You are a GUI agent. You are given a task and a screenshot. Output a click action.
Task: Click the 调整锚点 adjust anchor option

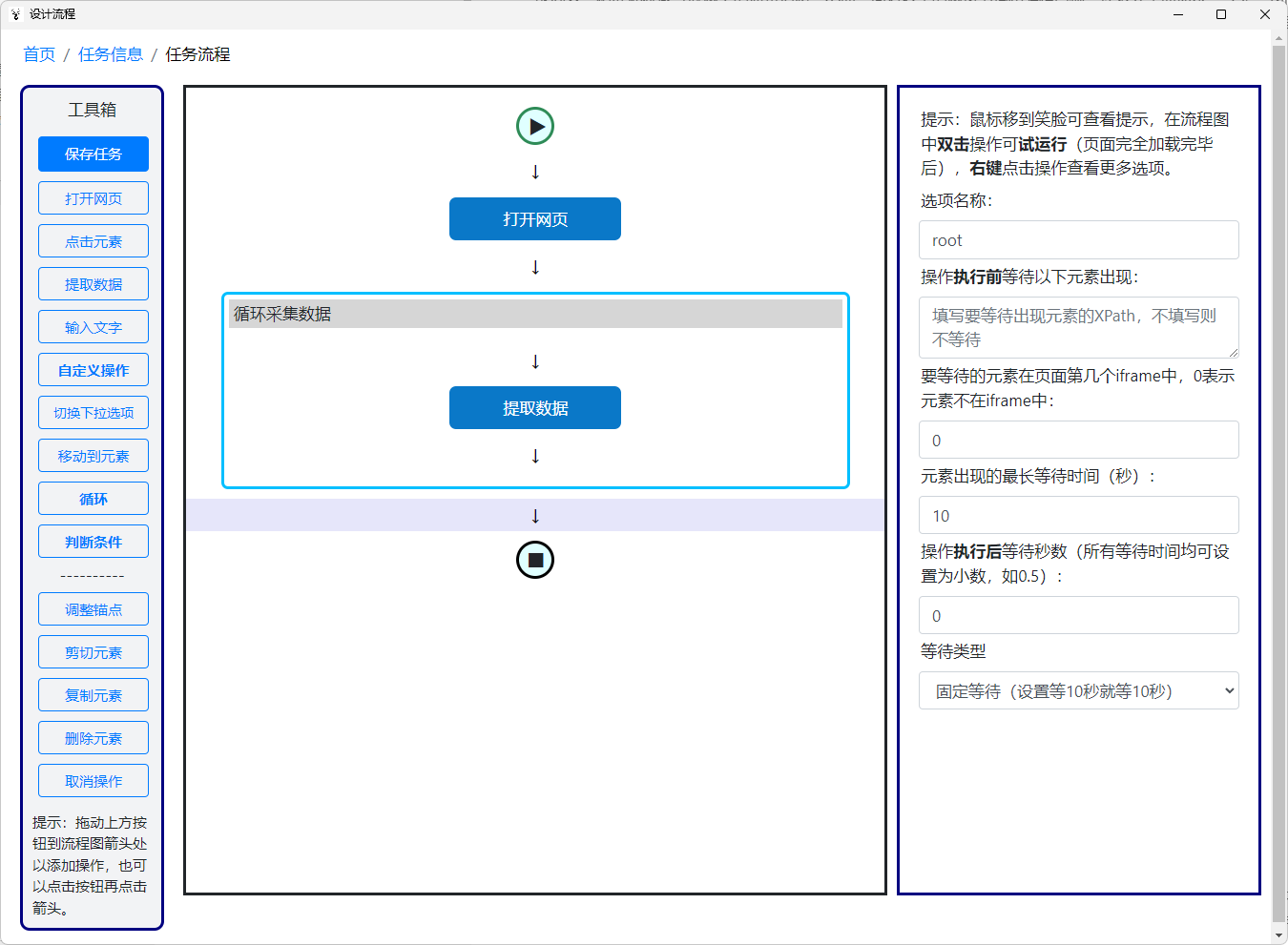[x=93, y=608]
